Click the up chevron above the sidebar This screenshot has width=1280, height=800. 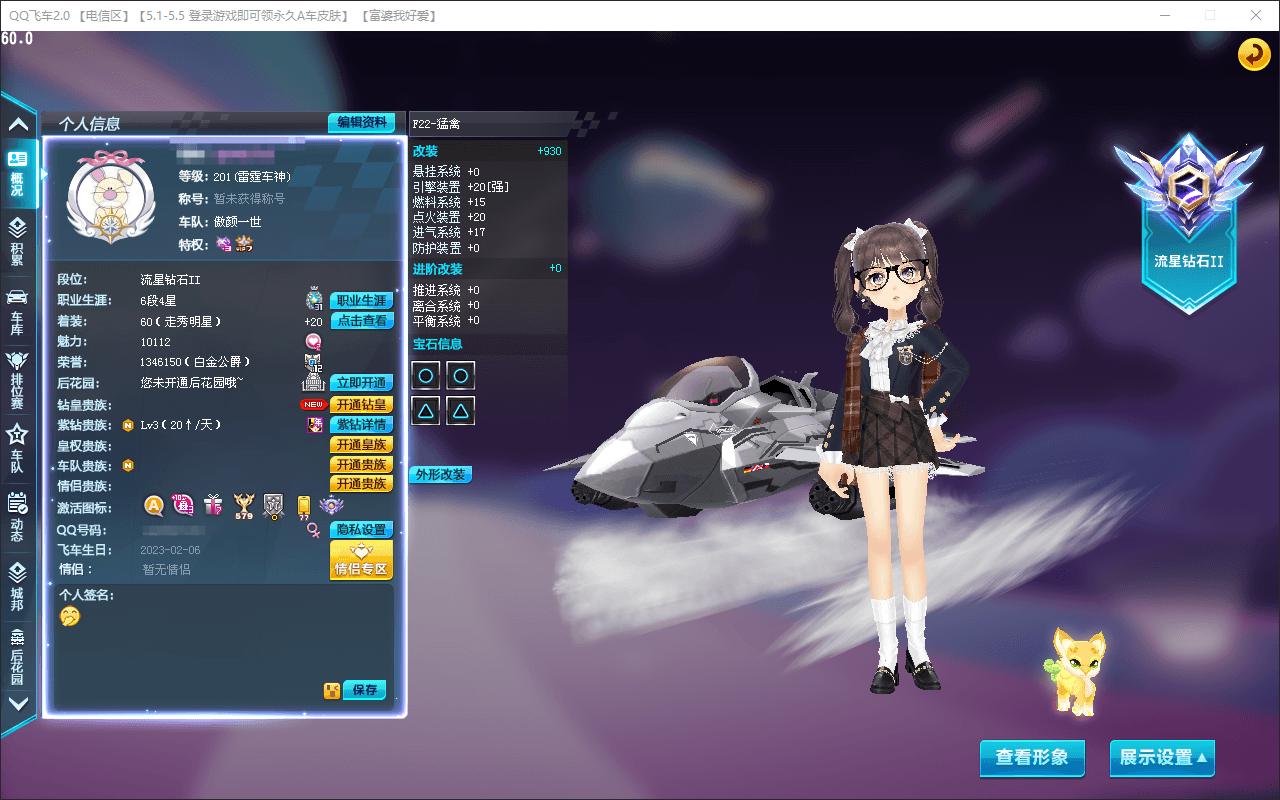(x=18, y=124)
